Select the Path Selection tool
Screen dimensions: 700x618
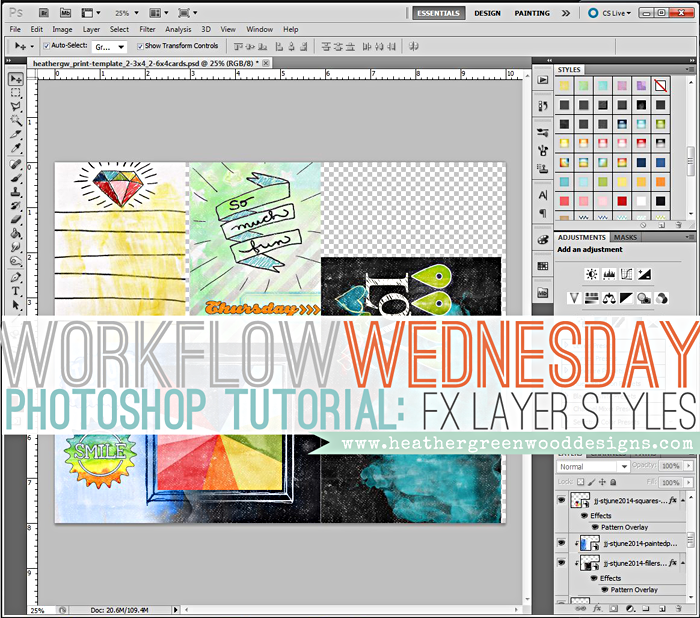(x=16, y=305)
